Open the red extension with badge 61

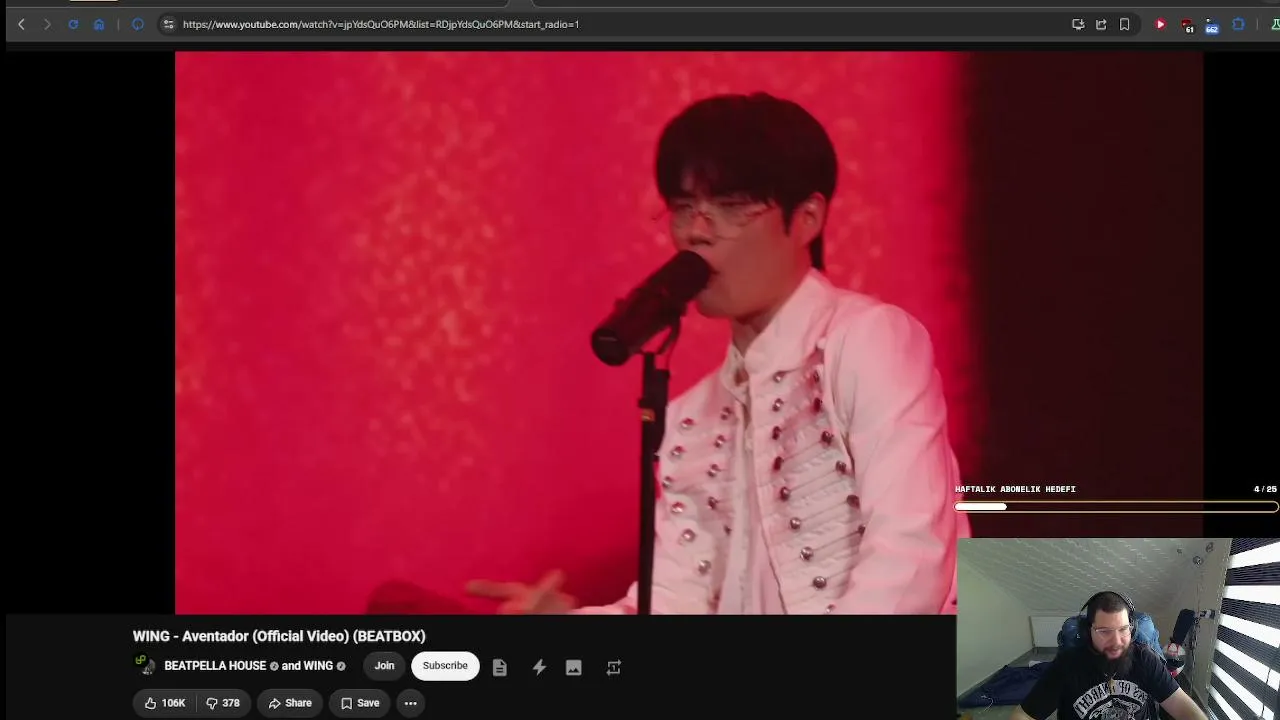[x=1186, y=25]
